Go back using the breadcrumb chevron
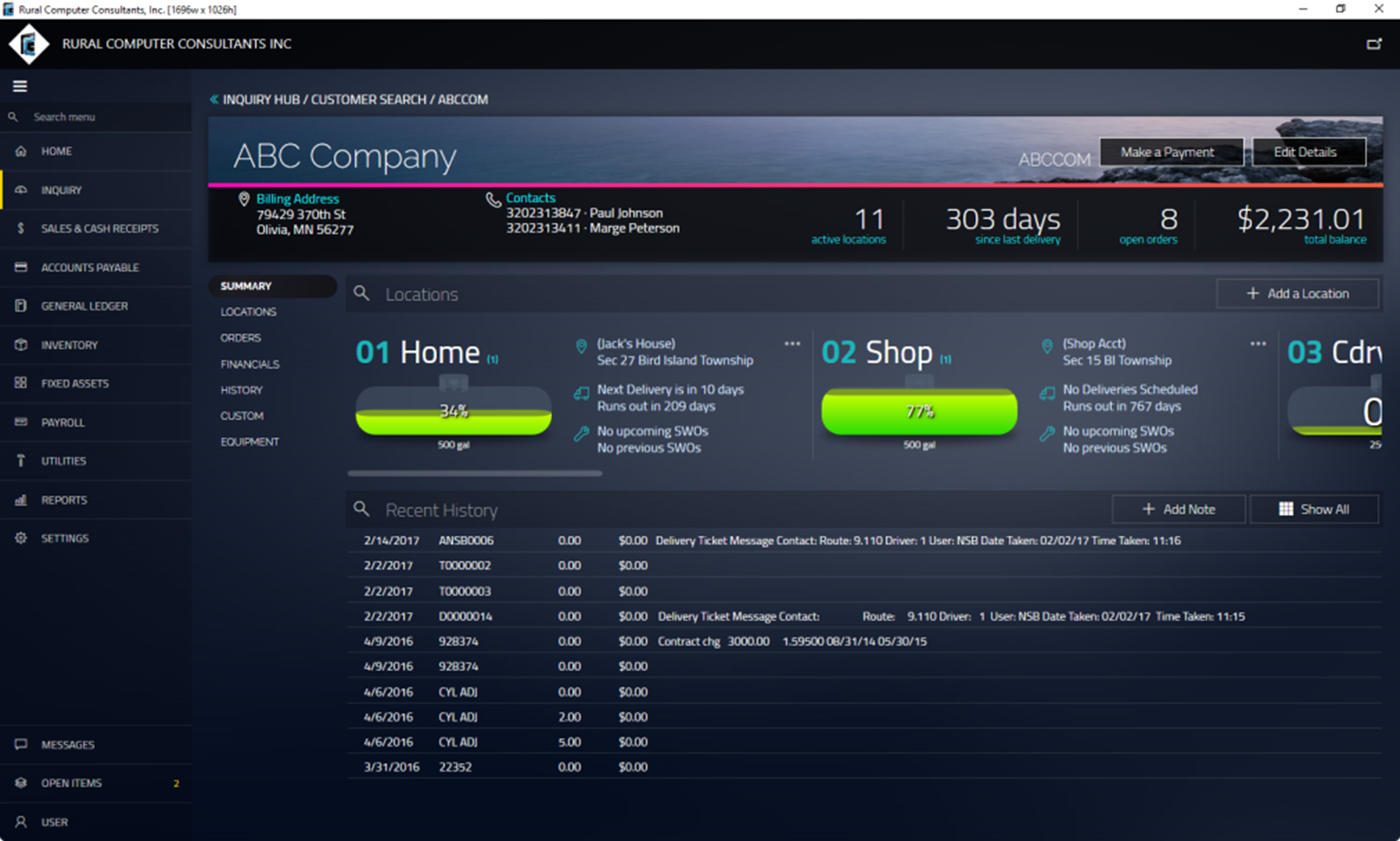This screenshot has width=1400, height=841. (x=214, y=99)
